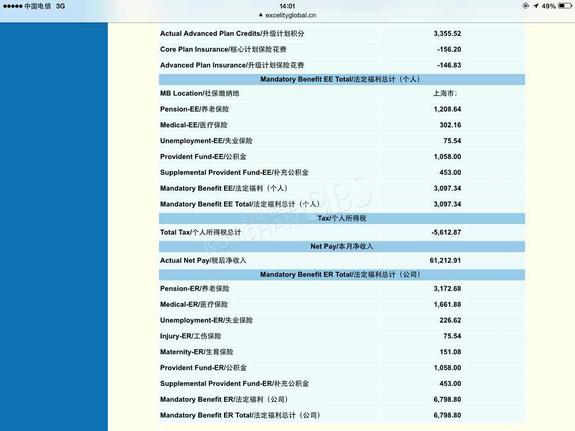The image size is (575, 431).
Task: Select the Tax section header
Action: (342, 218)
